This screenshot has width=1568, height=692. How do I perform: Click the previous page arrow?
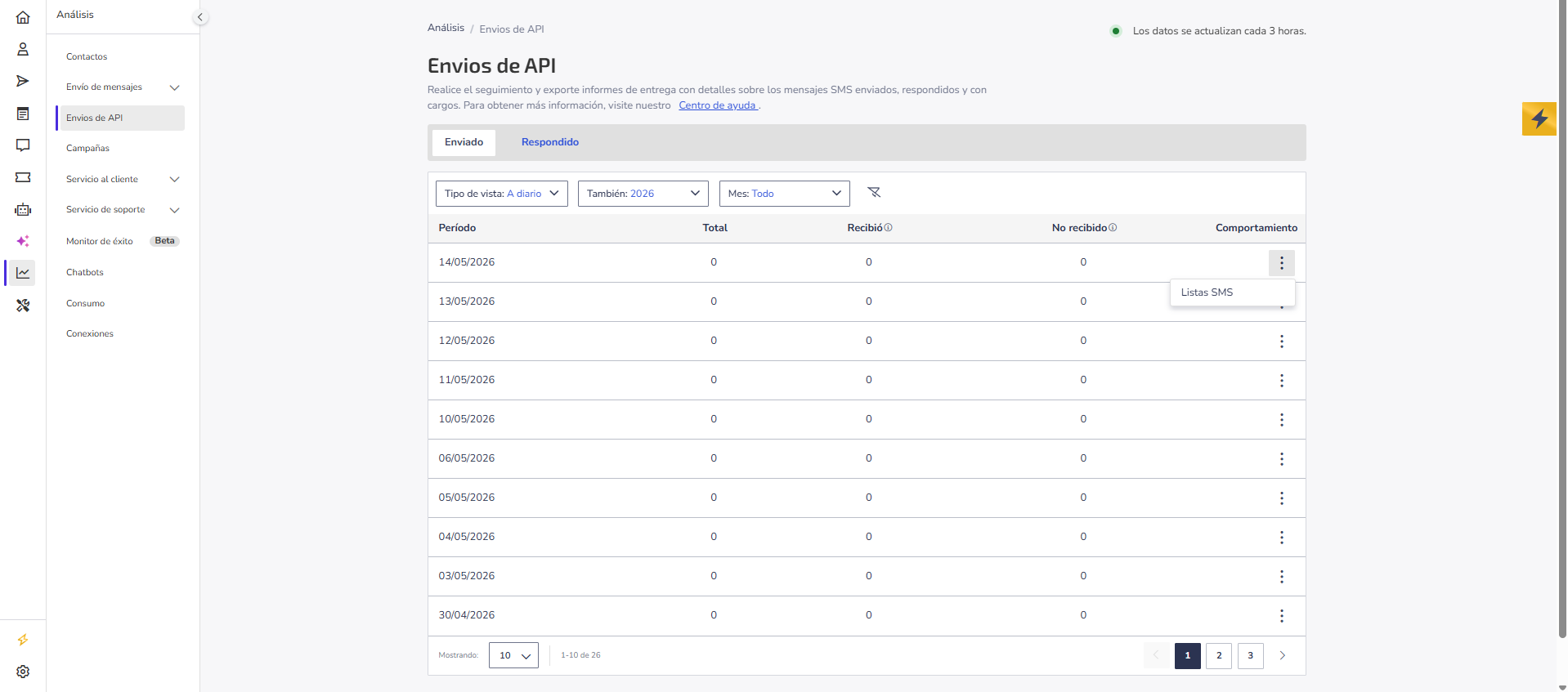click(1156, 655)
